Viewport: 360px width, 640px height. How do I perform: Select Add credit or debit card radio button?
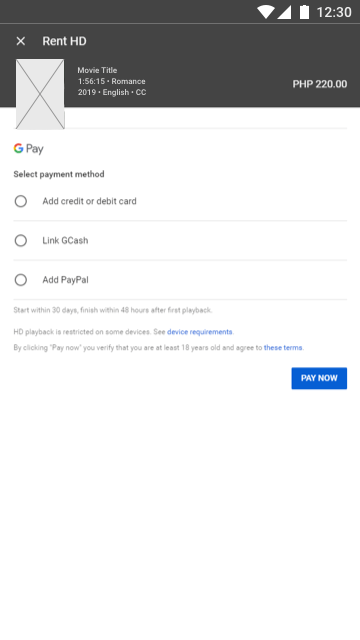[x=21, y=201]
